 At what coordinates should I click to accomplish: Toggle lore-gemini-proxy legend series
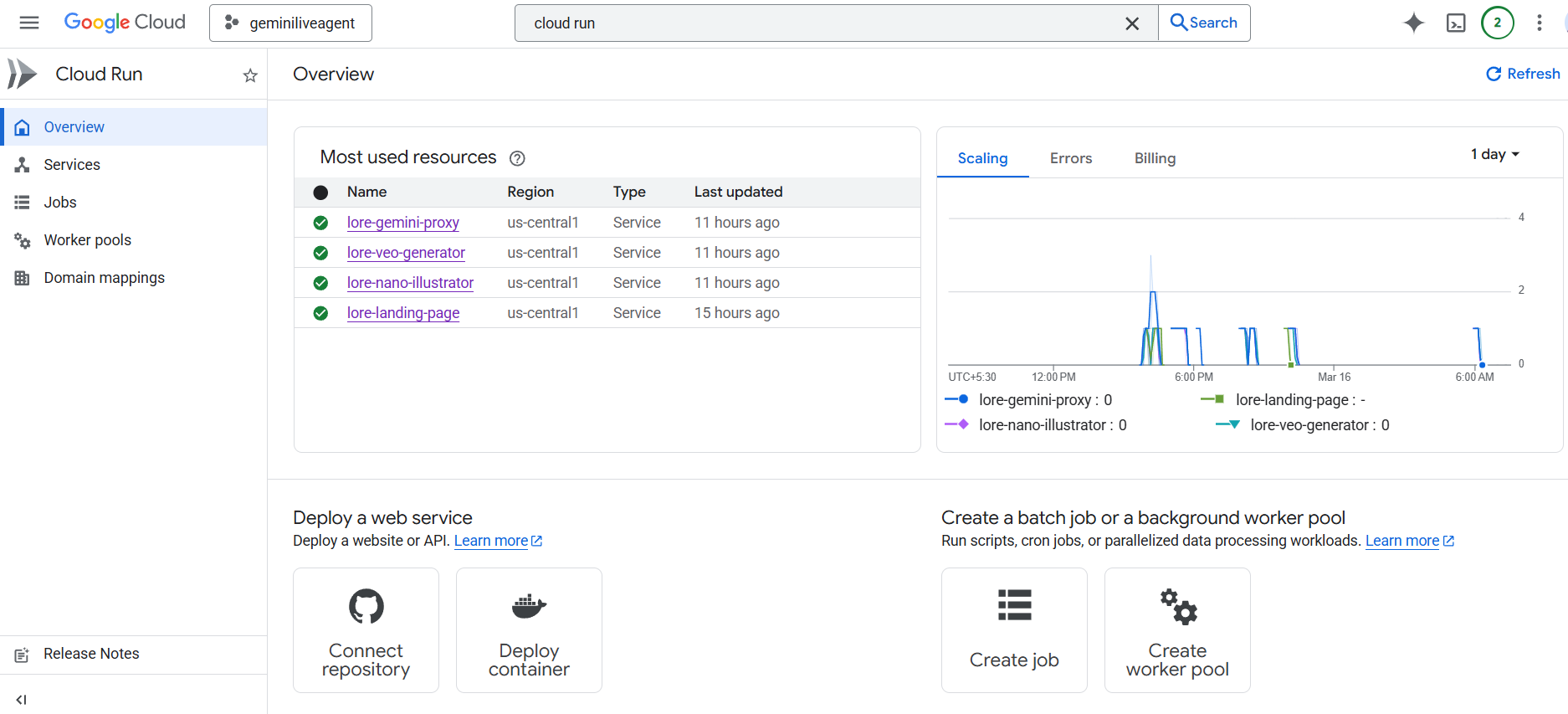pyautogui.click(x=1028, y=400)
